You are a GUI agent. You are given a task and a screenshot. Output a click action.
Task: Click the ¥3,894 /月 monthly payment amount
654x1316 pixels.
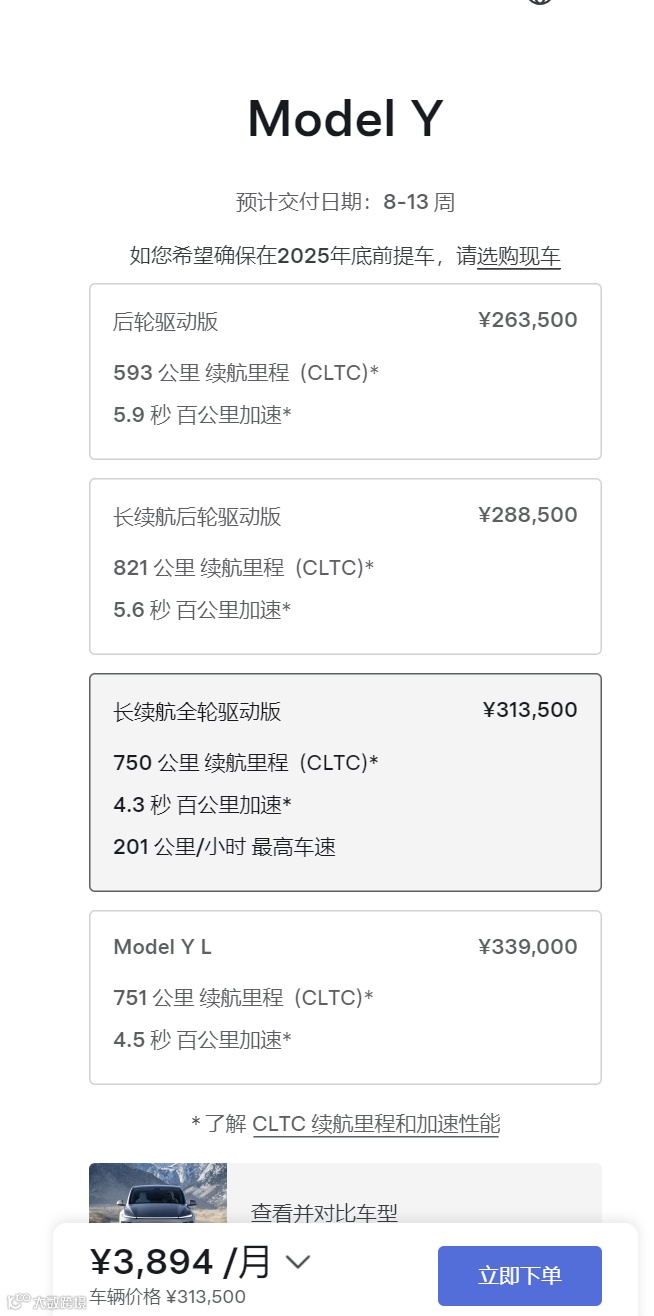[180, 1262]
